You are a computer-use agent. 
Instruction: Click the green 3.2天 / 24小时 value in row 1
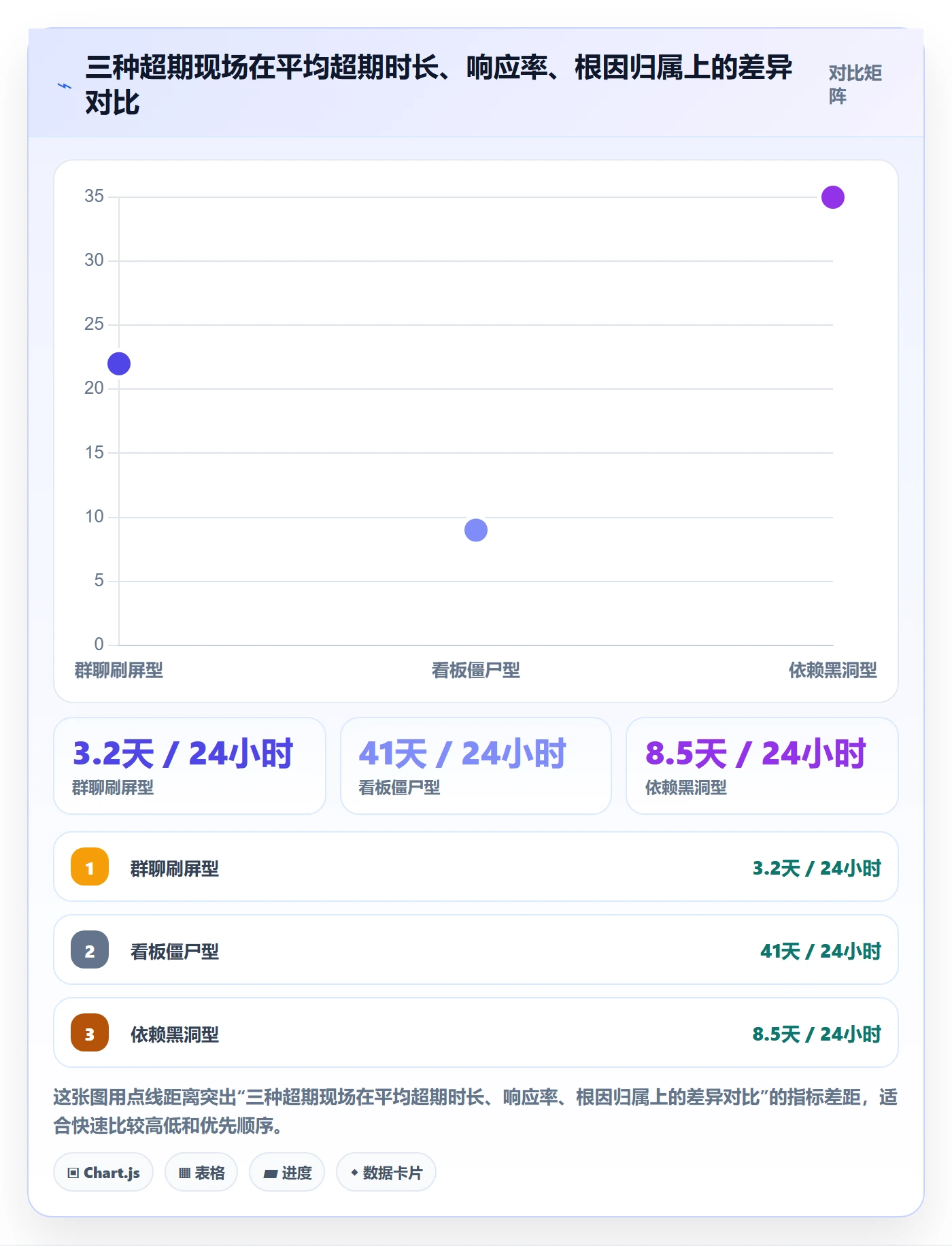[817, 869]
